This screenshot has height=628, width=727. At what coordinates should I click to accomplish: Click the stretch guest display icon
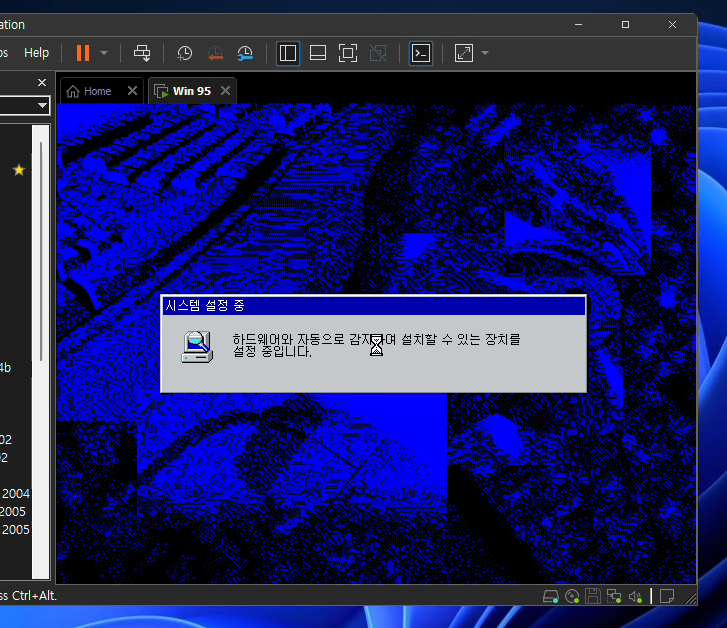tap(464, 53)
